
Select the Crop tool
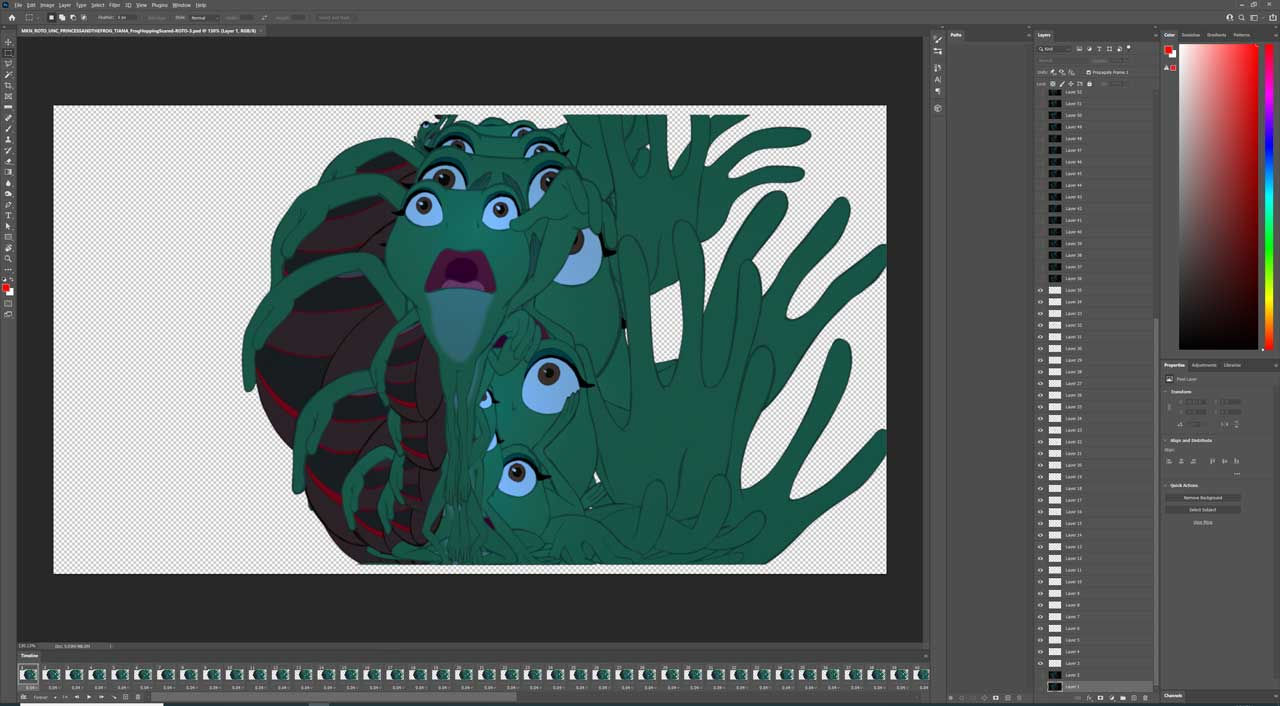[9, 86]
